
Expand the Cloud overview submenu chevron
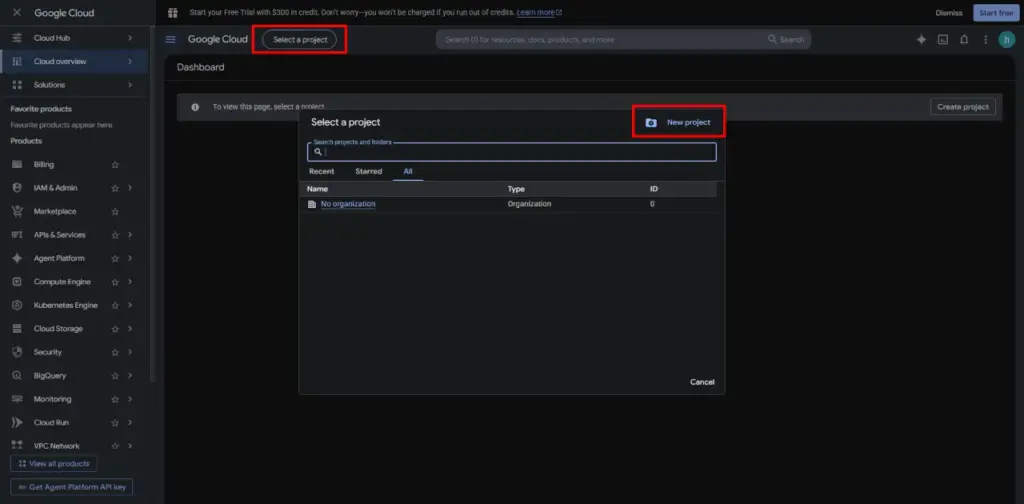[130, 61]
